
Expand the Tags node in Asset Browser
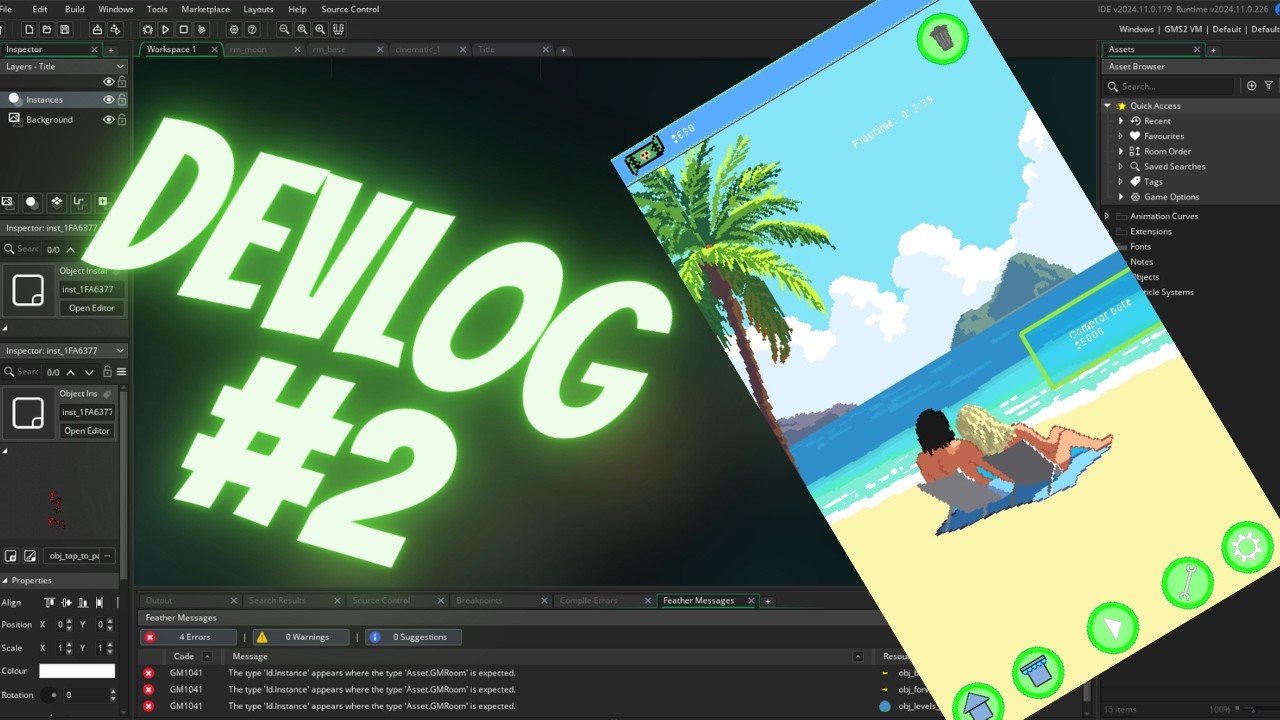coord(1121,182)
